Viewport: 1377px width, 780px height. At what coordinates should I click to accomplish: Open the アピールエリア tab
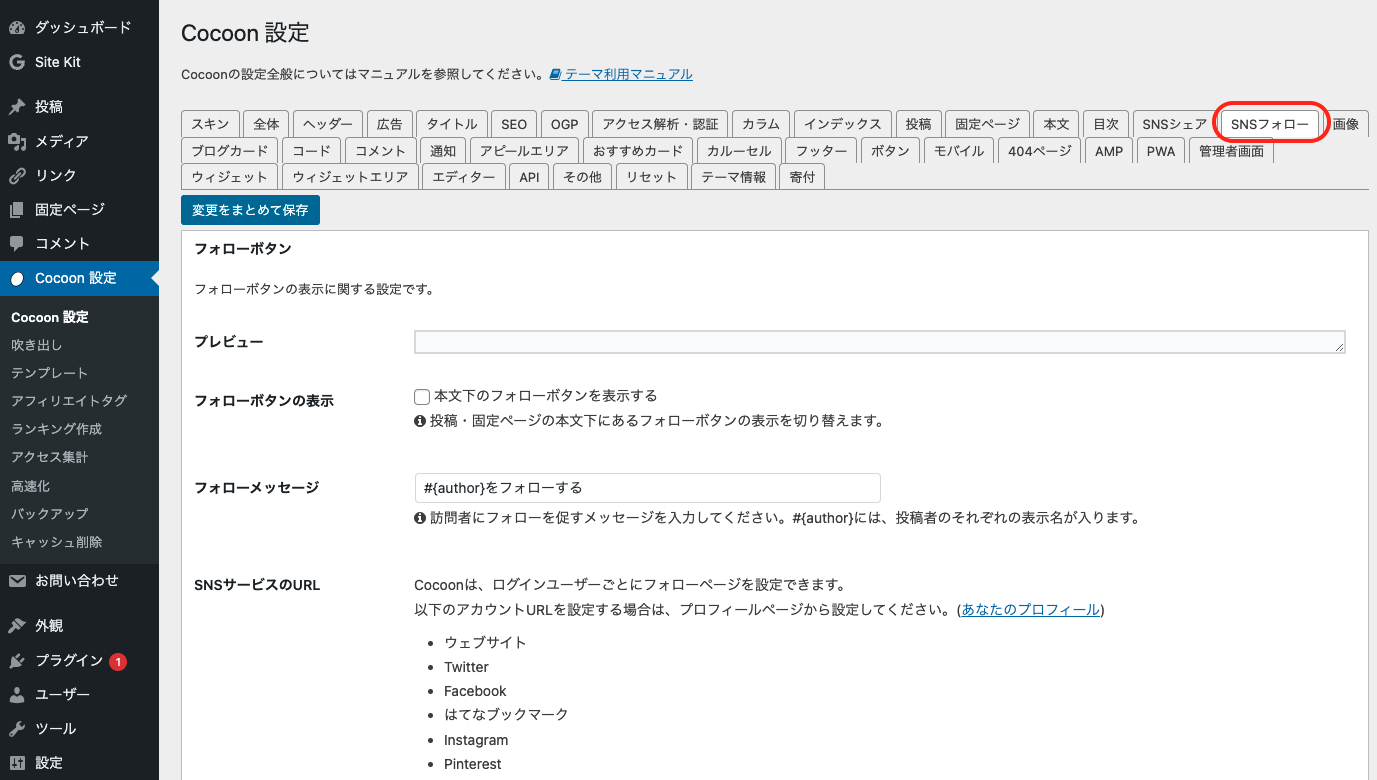click(x=524, y=151)
